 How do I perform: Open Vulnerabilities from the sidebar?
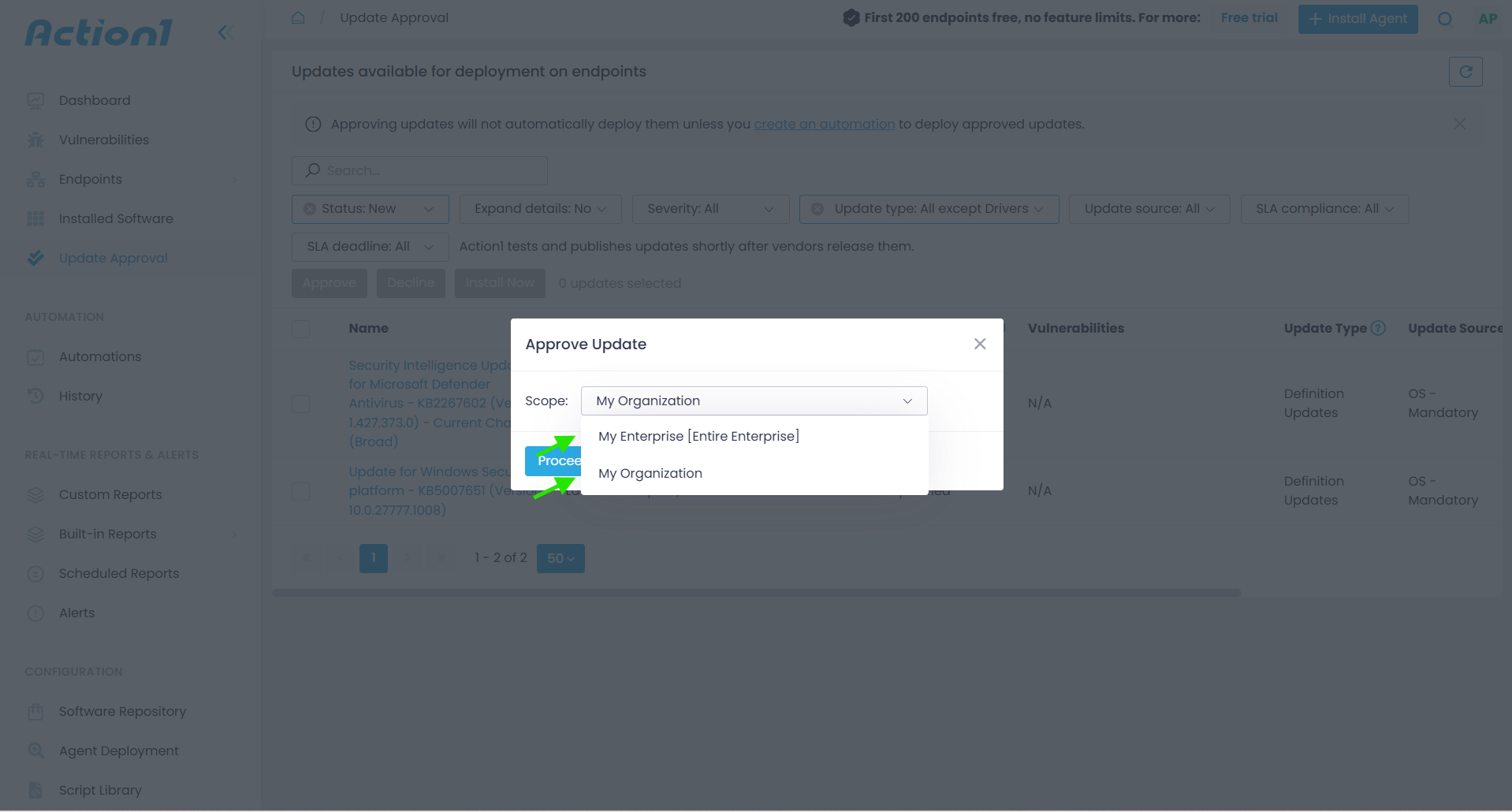104,140
